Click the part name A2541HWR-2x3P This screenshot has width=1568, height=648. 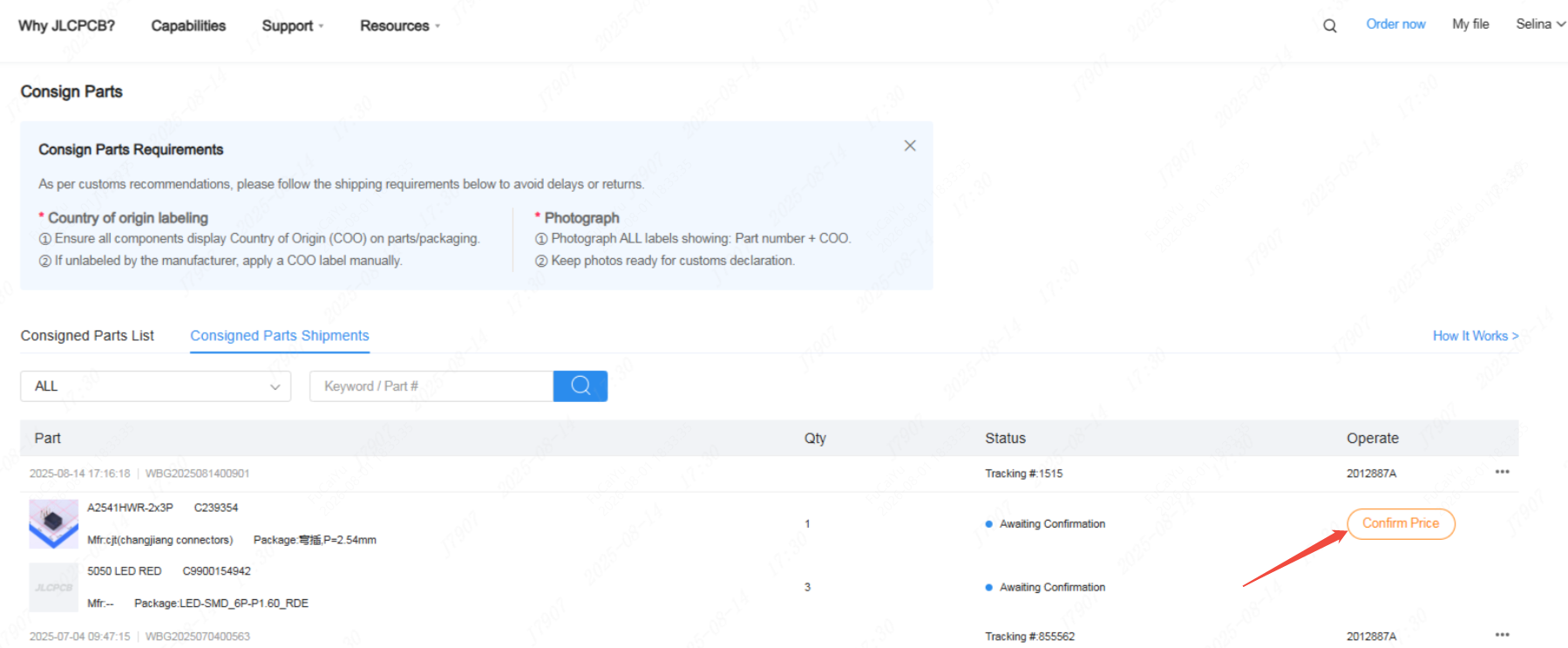(130, 508)
